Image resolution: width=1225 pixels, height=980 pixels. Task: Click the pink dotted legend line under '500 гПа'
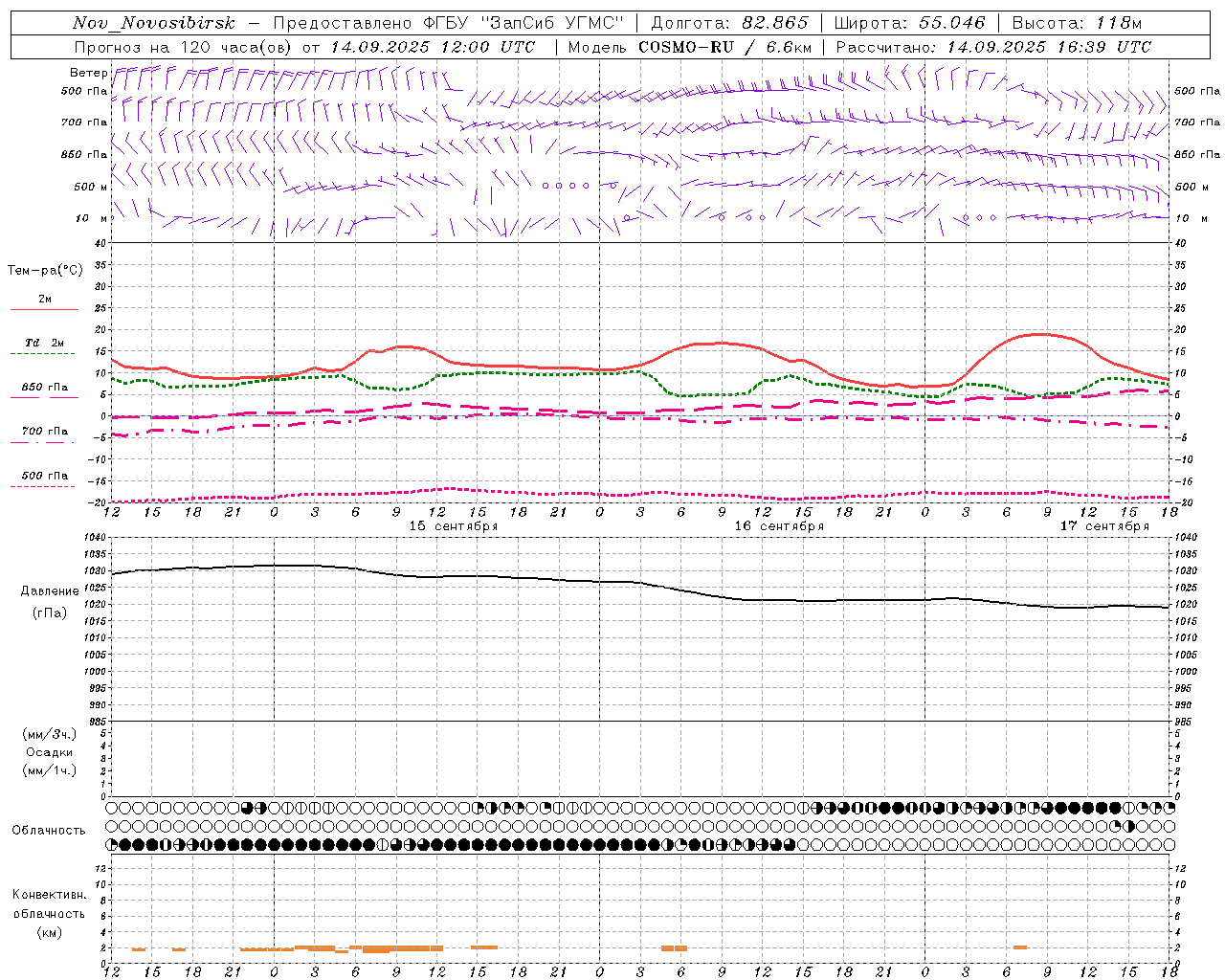point(44,486)
